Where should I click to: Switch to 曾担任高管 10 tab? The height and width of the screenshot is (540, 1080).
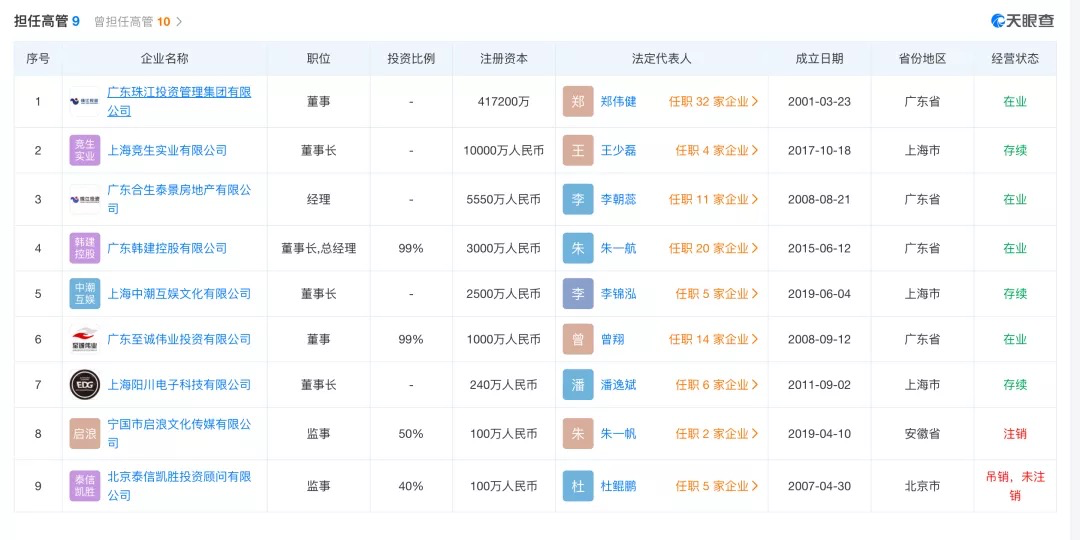[x=137, y=21]
